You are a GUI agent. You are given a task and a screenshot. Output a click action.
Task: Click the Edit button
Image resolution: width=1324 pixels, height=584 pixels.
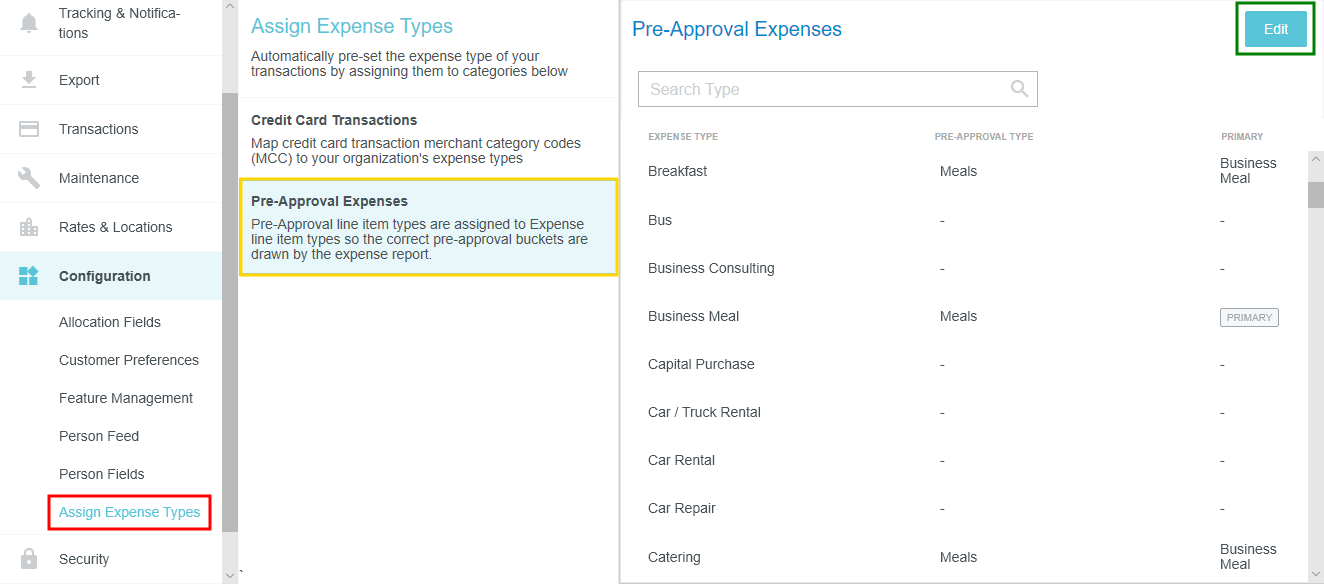(1276, 29)
